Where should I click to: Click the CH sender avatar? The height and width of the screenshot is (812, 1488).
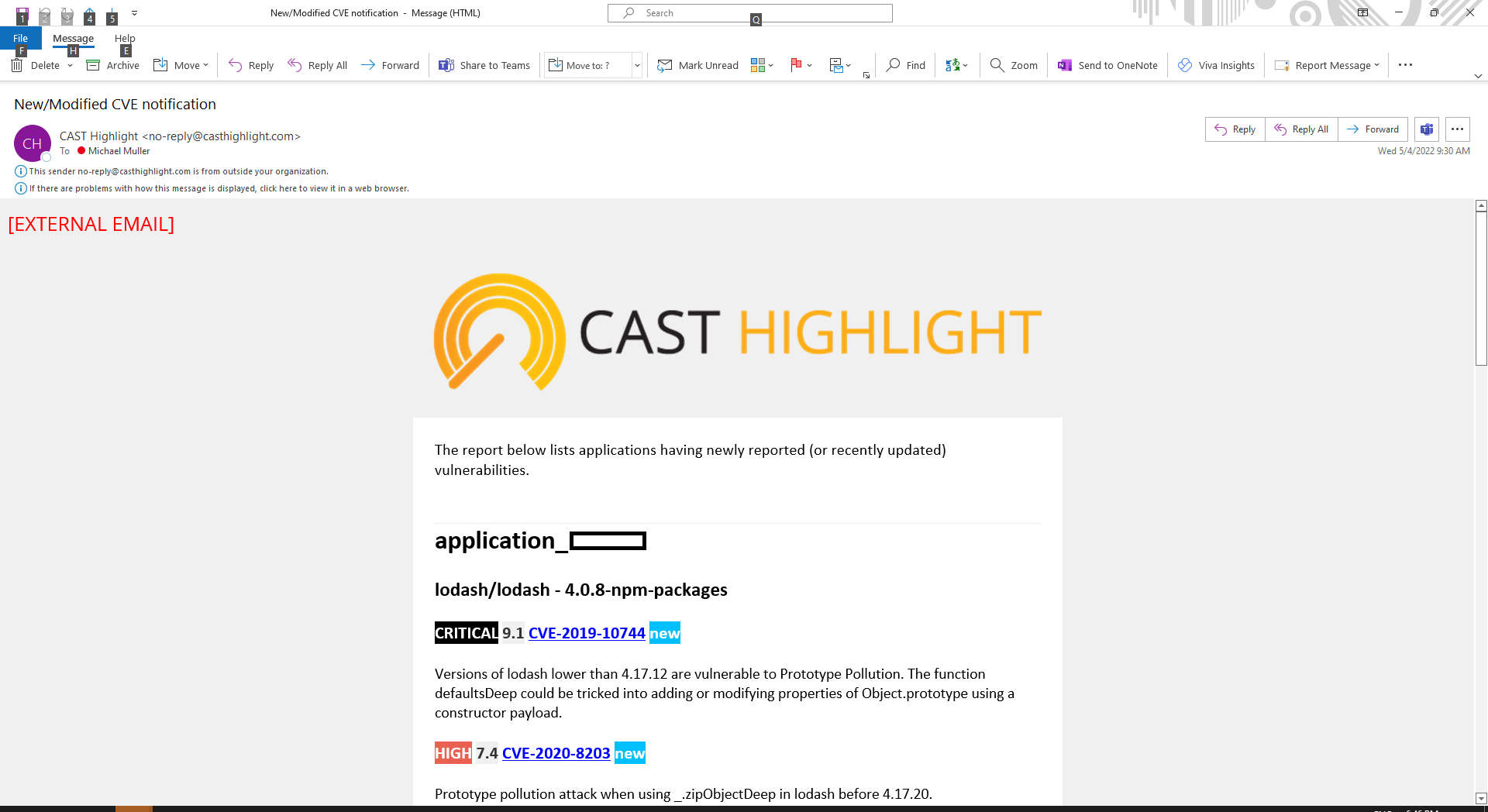33,143
